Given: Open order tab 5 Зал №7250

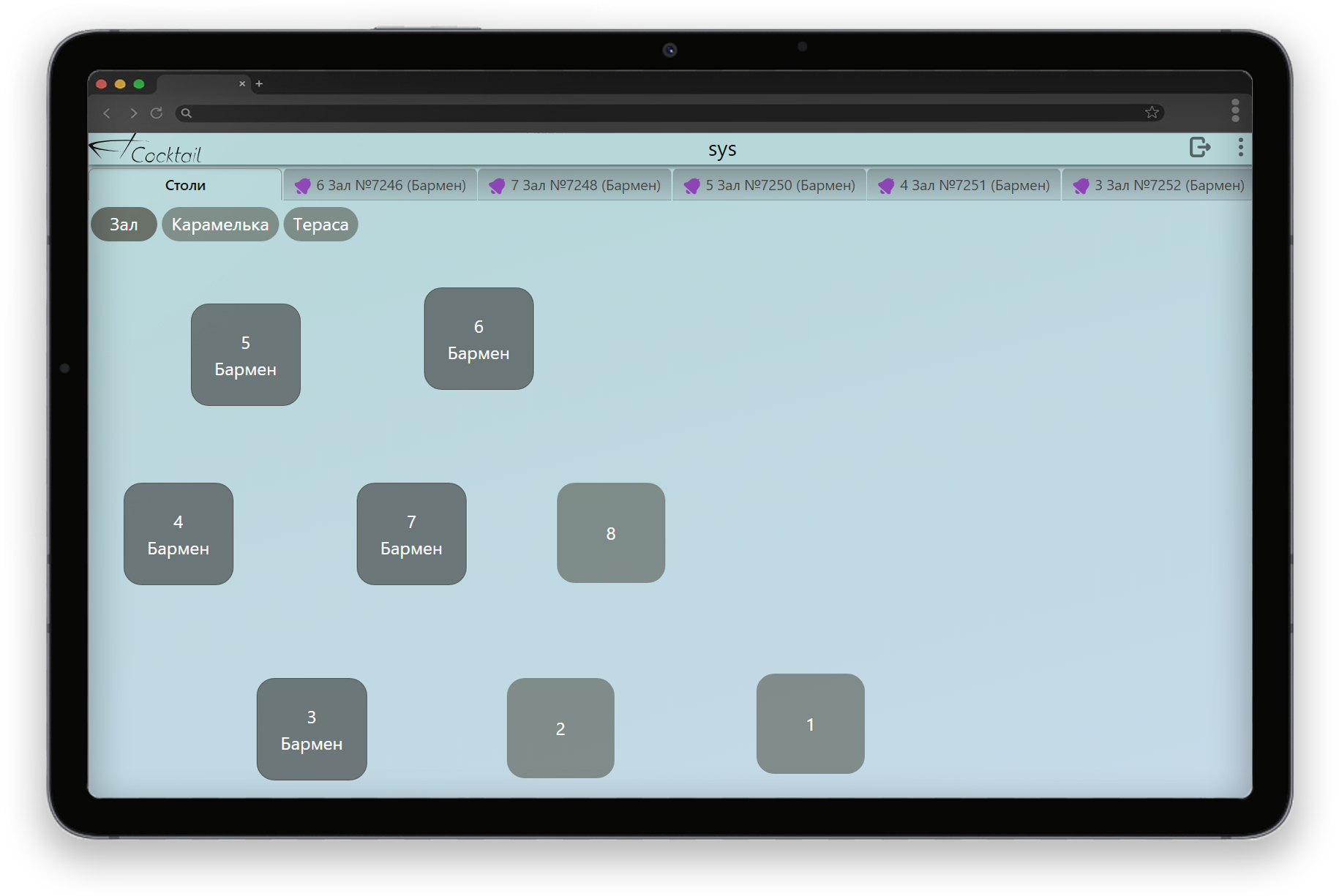Looking at the screenshot, I should (770, 186).
